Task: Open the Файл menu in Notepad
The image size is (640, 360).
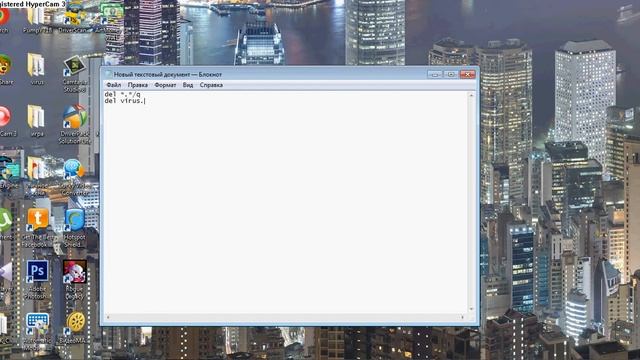Action: tap(113, 85)
